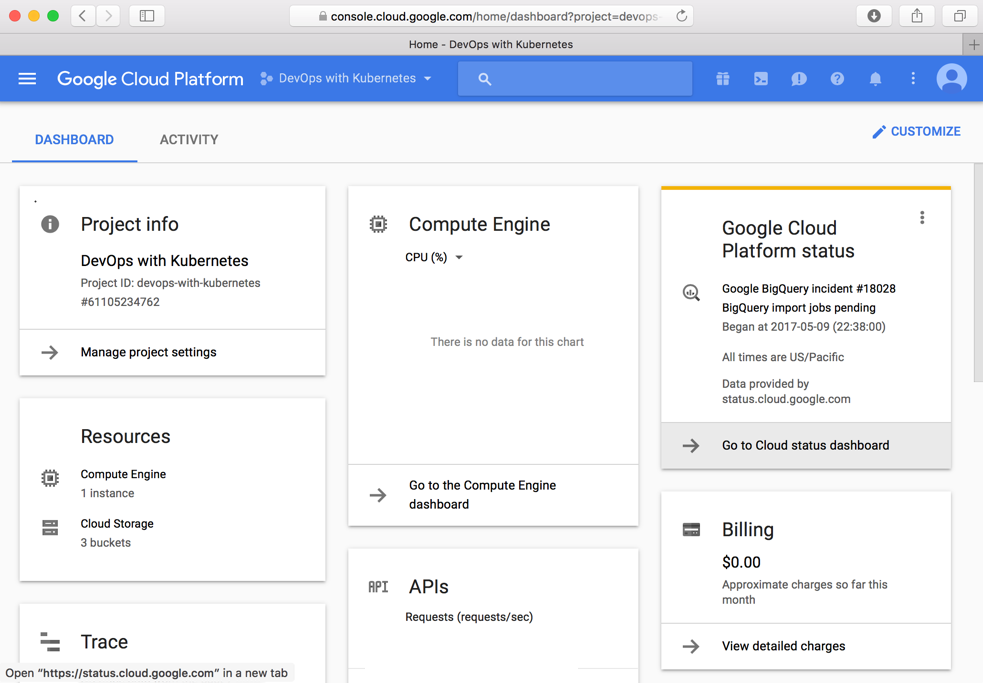This screenshot has width=983, height=683.
Task: Click 'BigQuery import jobs pending' text
Action: pos(799,307)
